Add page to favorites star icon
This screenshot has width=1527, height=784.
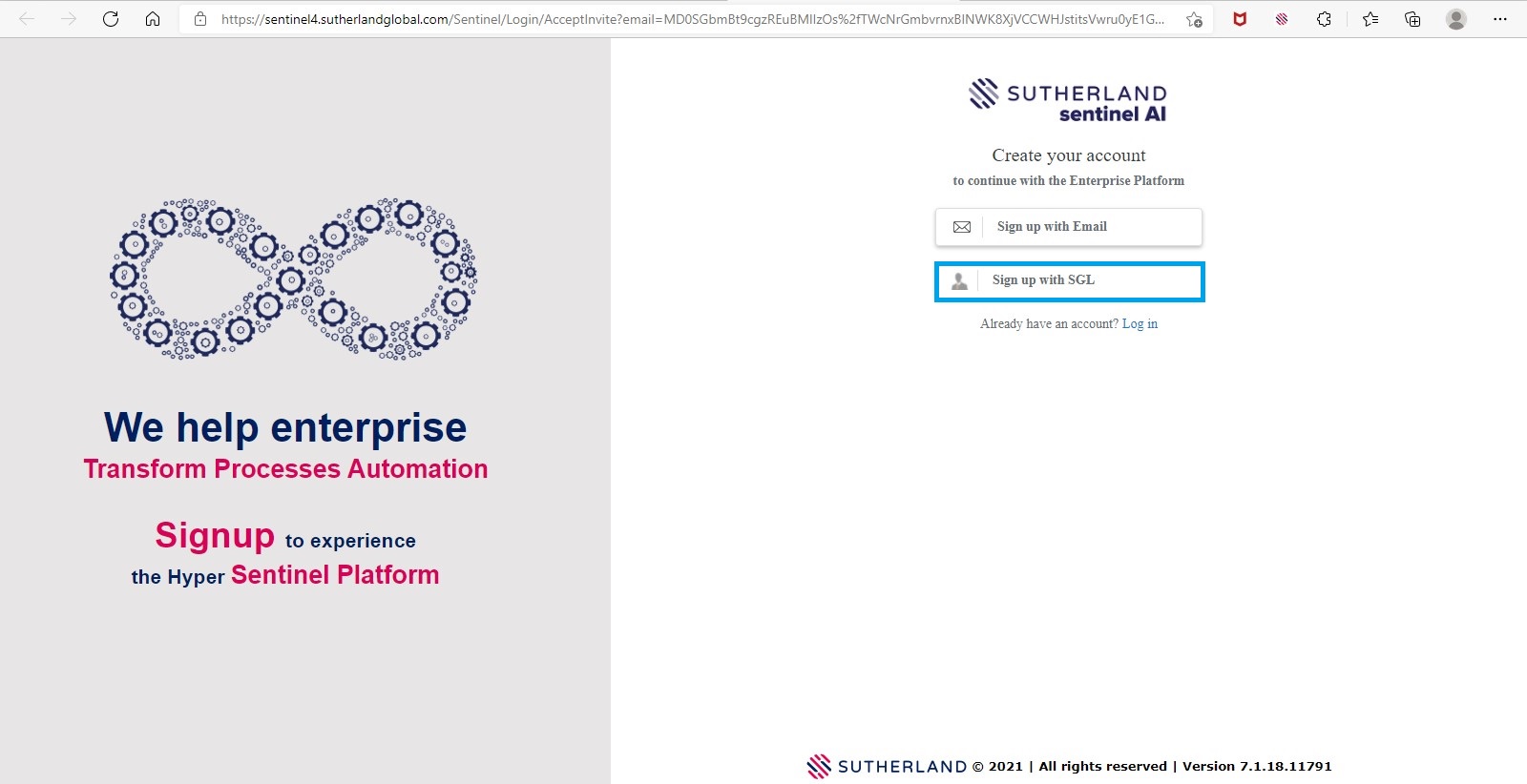[x=1194, y=19]
